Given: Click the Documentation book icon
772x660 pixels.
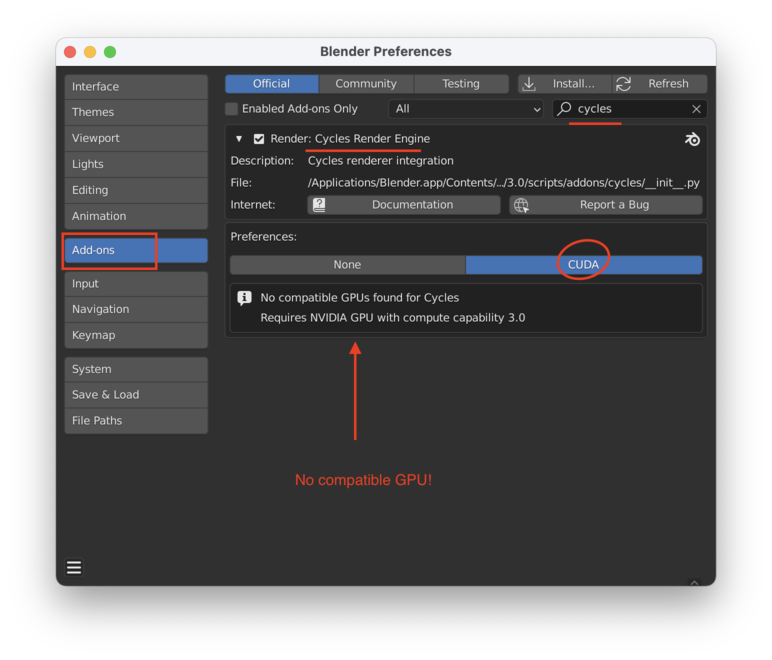Looking at the screenshot, I should click(x=319, y=205).
